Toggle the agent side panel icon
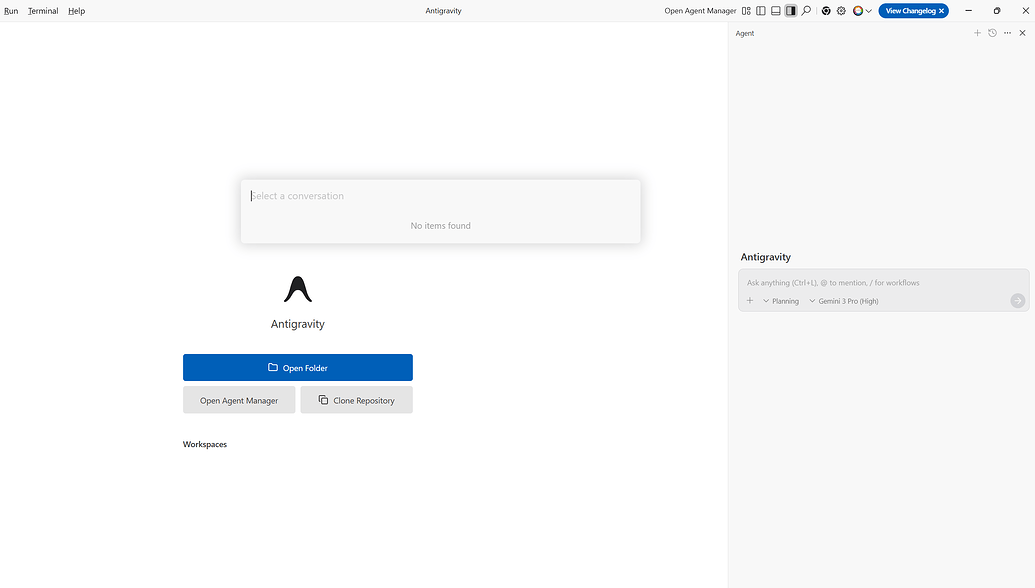 point(790,11)
